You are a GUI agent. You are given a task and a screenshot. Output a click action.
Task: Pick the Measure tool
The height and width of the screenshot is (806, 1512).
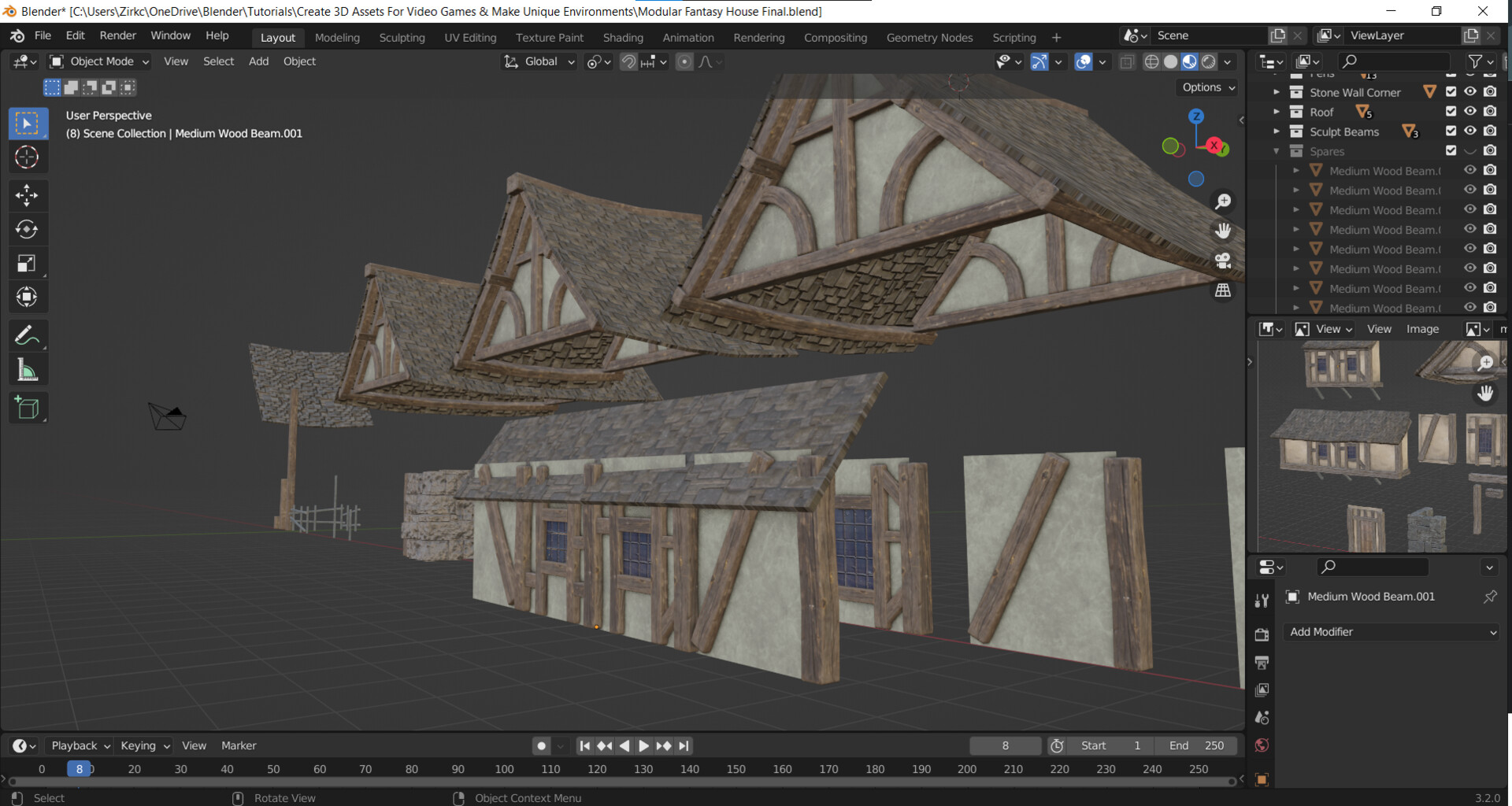tap(27, 370)
